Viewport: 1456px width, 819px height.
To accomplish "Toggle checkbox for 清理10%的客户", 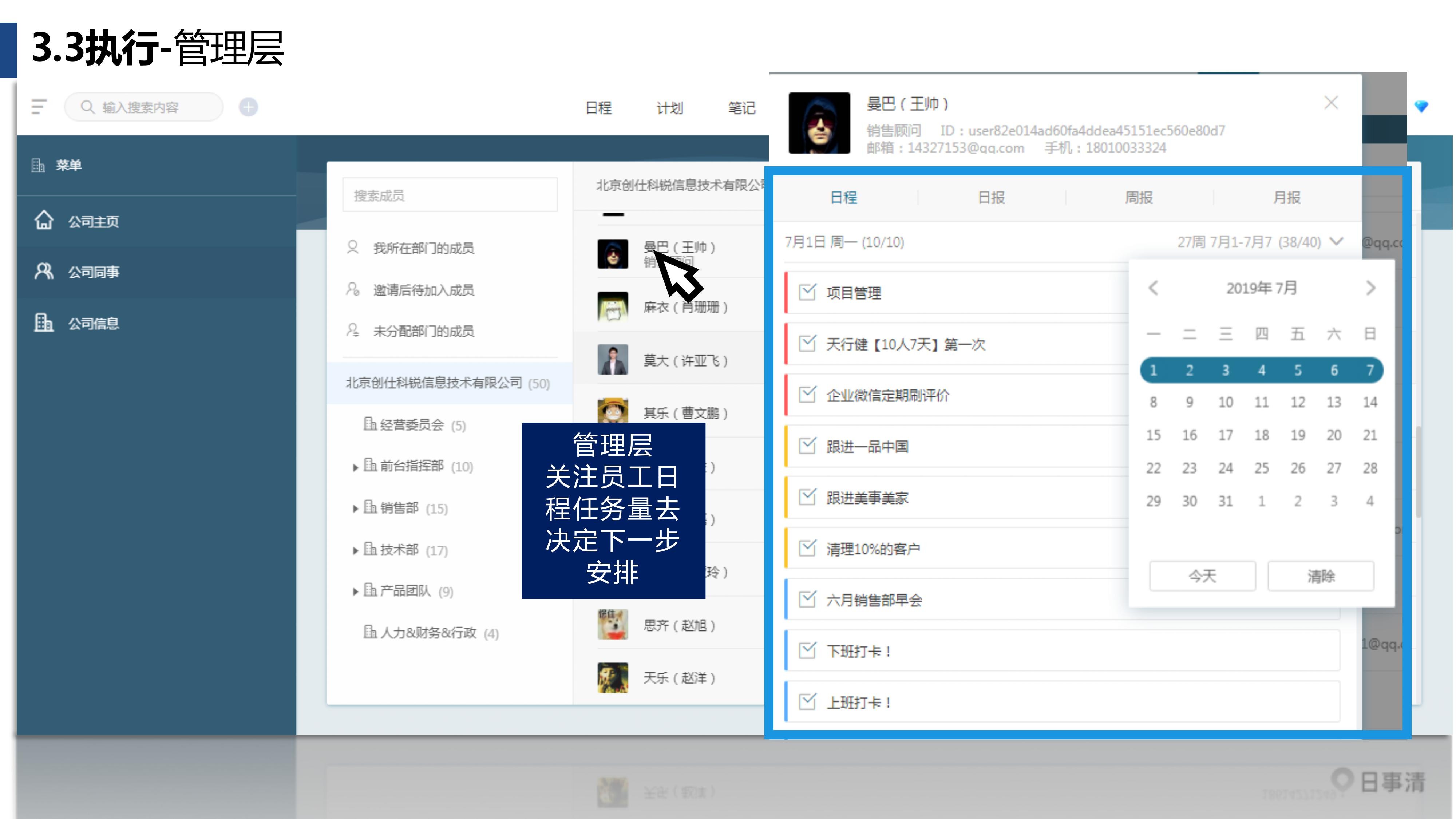I will pyautogui.click(x=807, y=548).
